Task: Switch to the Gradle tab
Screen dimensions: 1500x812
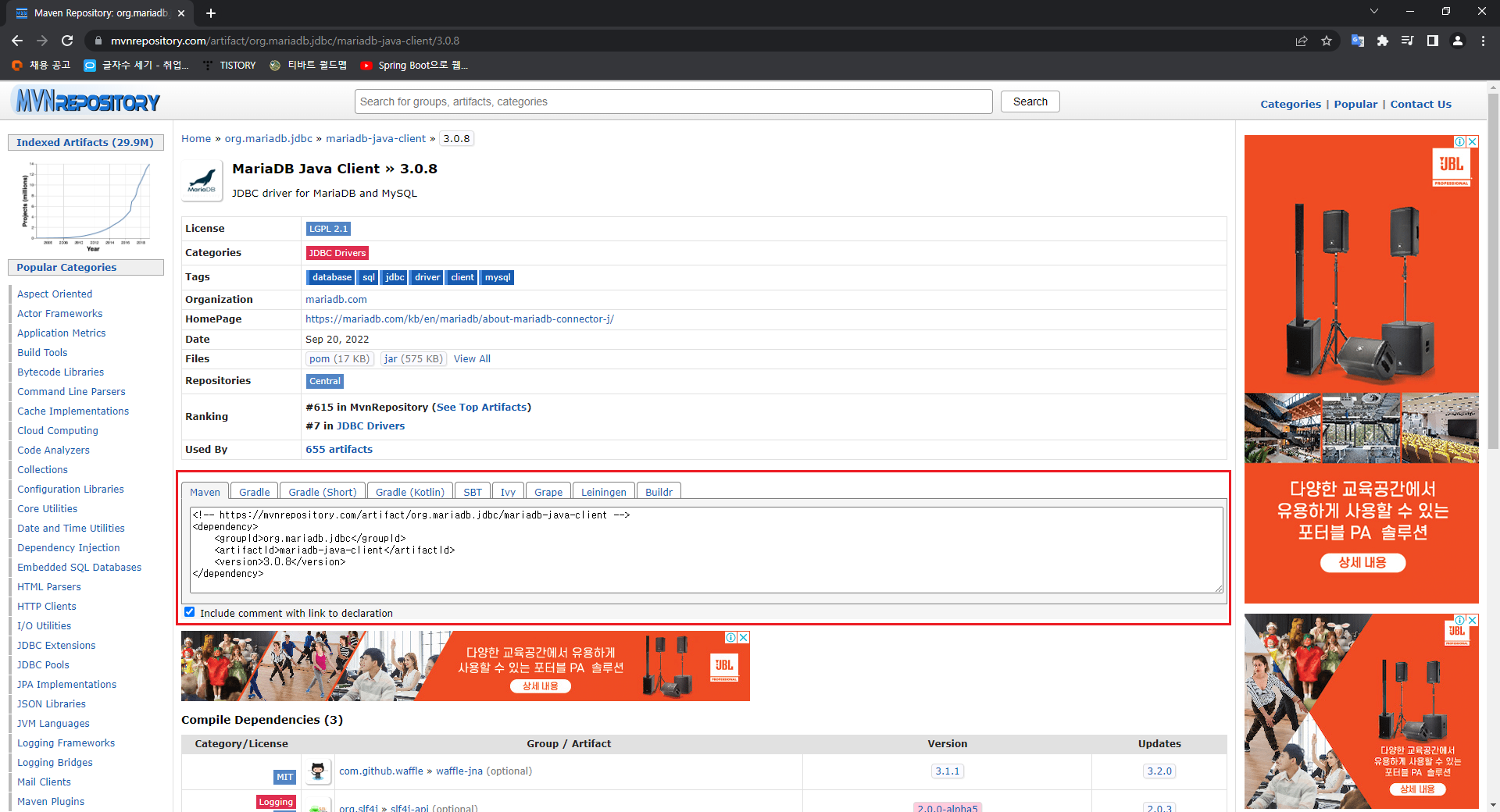Action: [254, 492]
